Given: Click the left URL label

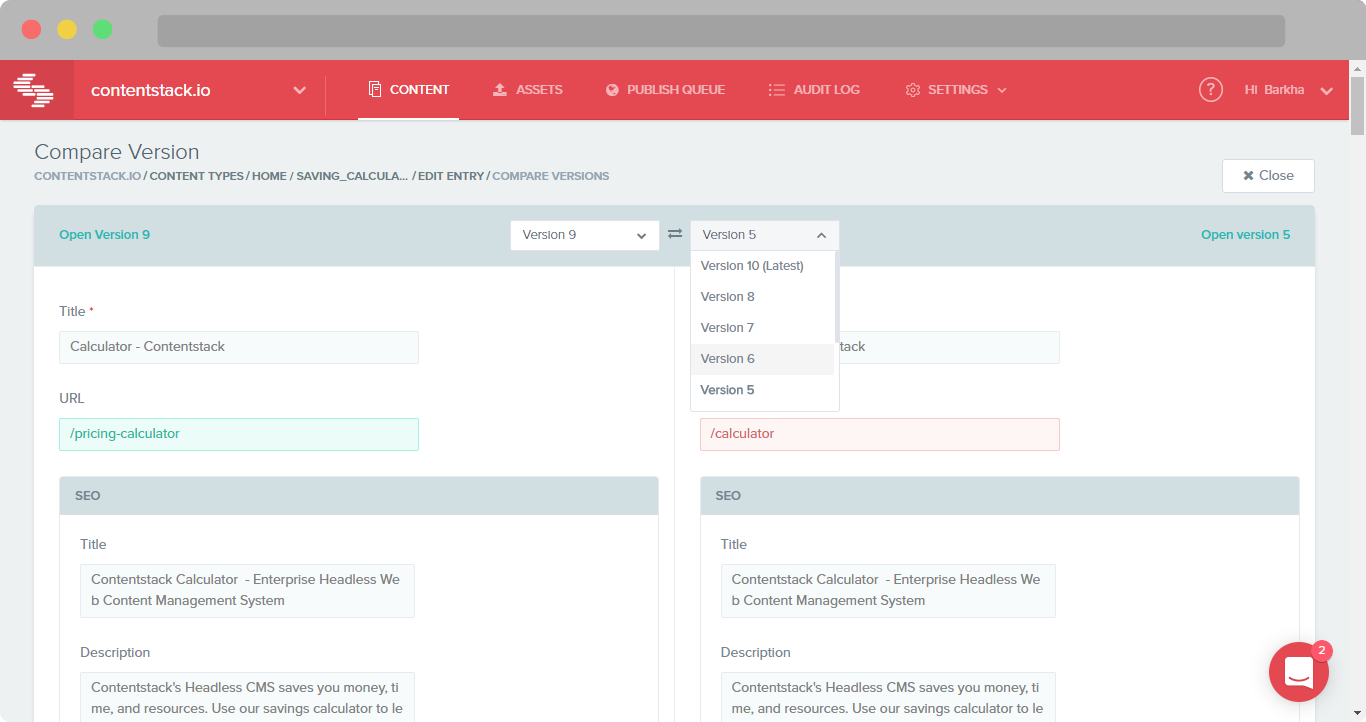Looking at the screenshot, I should point(72,398).
